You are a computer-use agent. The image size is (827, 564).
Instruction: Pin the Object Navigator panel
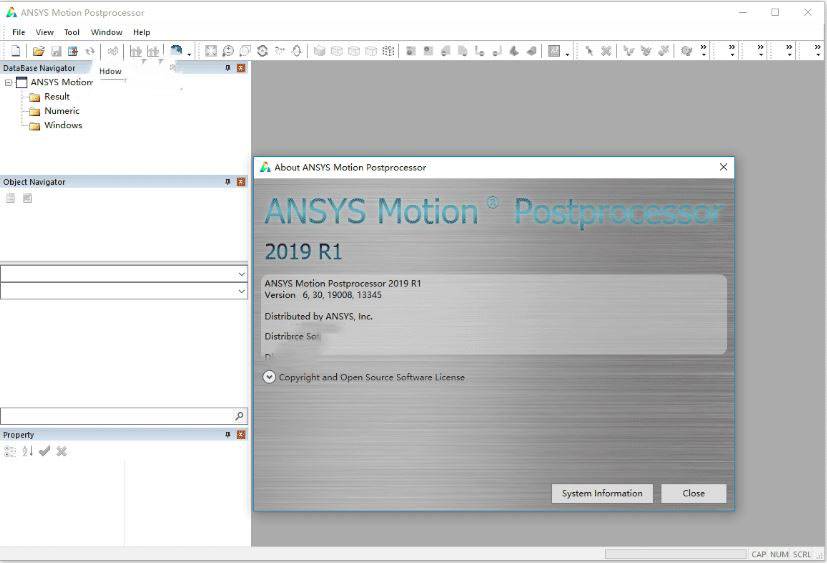click(x=228, y=182)
